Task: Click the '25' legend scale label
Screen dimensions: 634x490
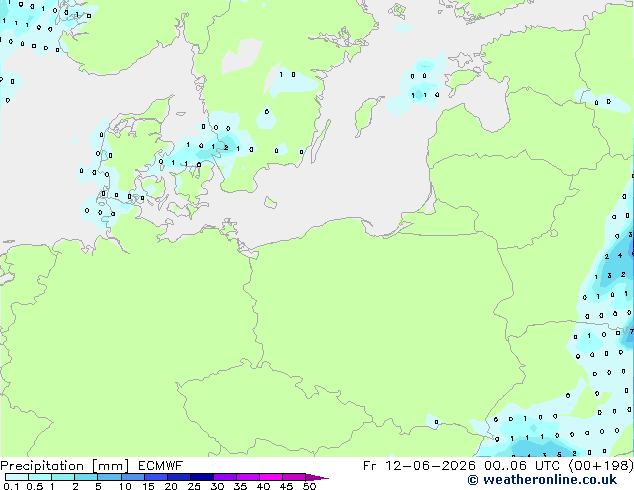Action: coord(194,486)
